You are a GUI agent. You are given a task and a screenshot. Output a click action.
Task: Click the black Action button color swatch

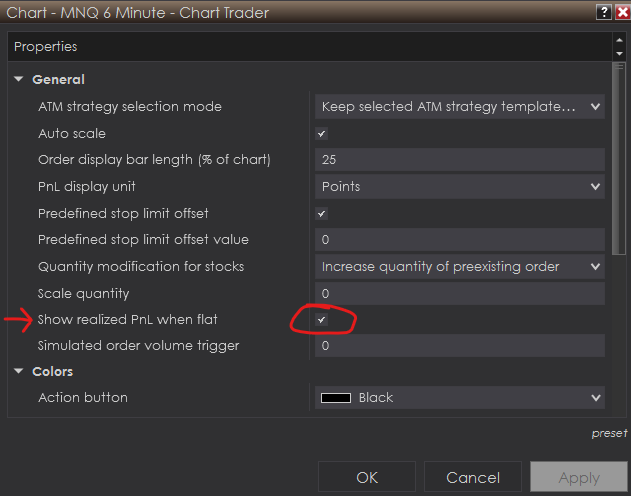pyautogui.click(x=336, y=398)
